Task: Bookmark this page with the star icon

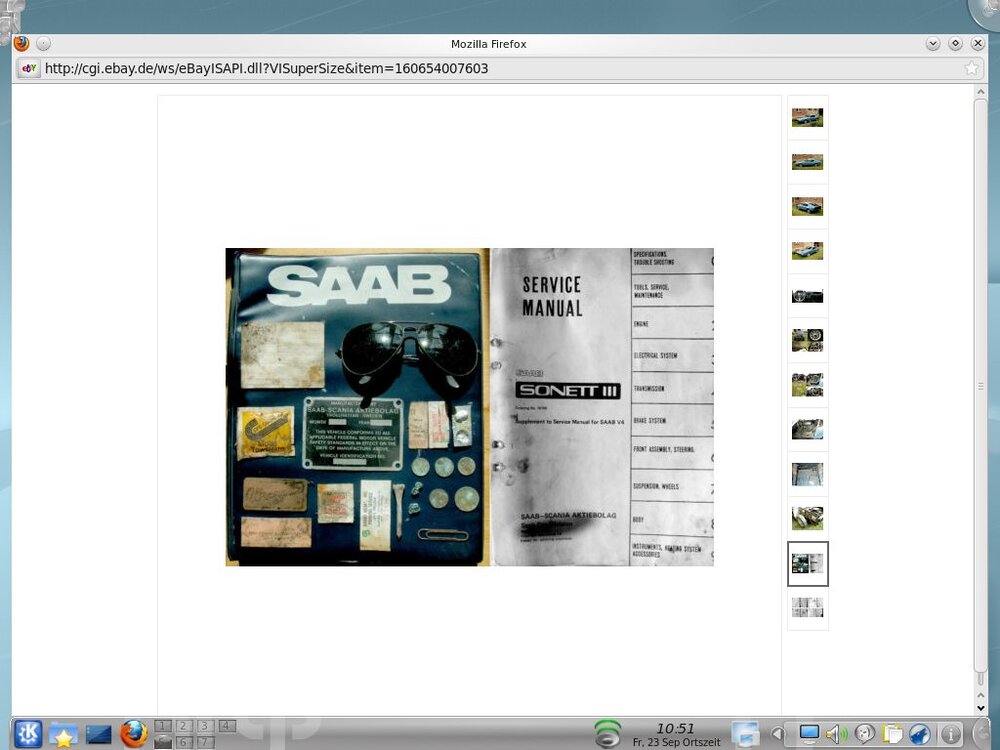Action: coord(971,68)
